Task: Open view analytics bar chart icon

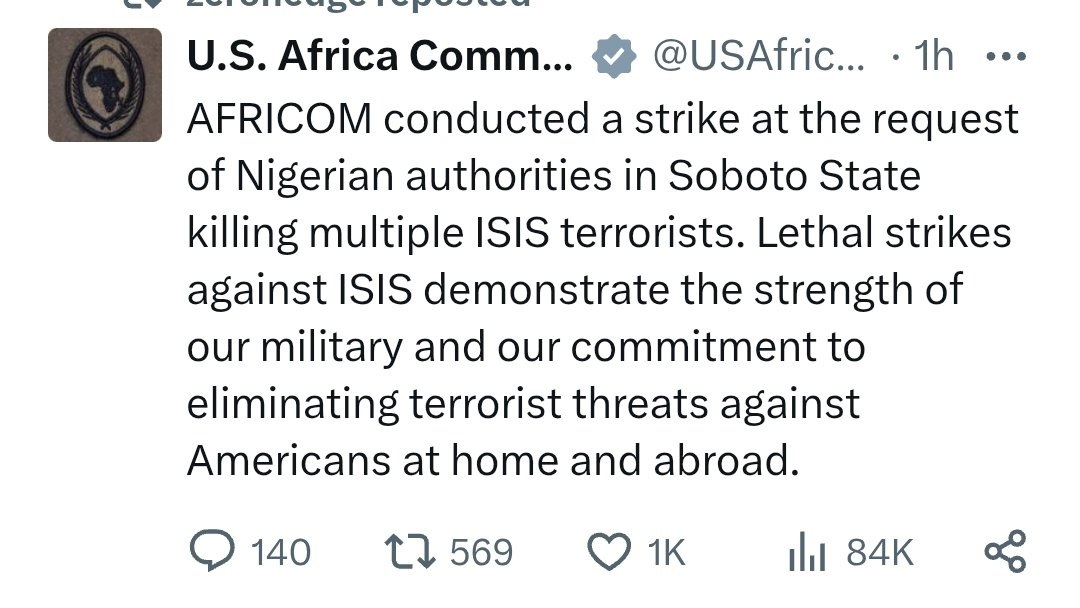Action: [805, 552]
